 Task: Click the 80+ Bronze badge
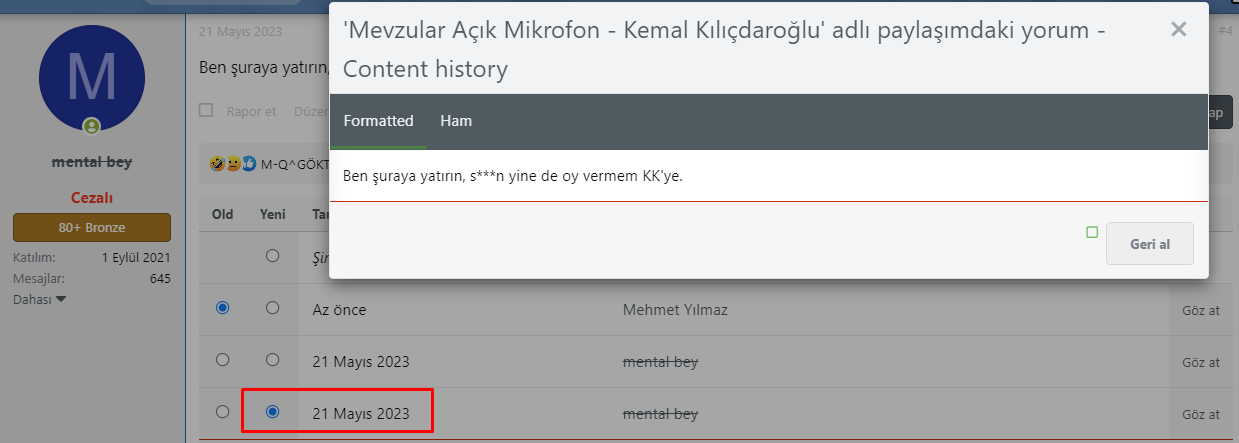(x=92, y=227)
